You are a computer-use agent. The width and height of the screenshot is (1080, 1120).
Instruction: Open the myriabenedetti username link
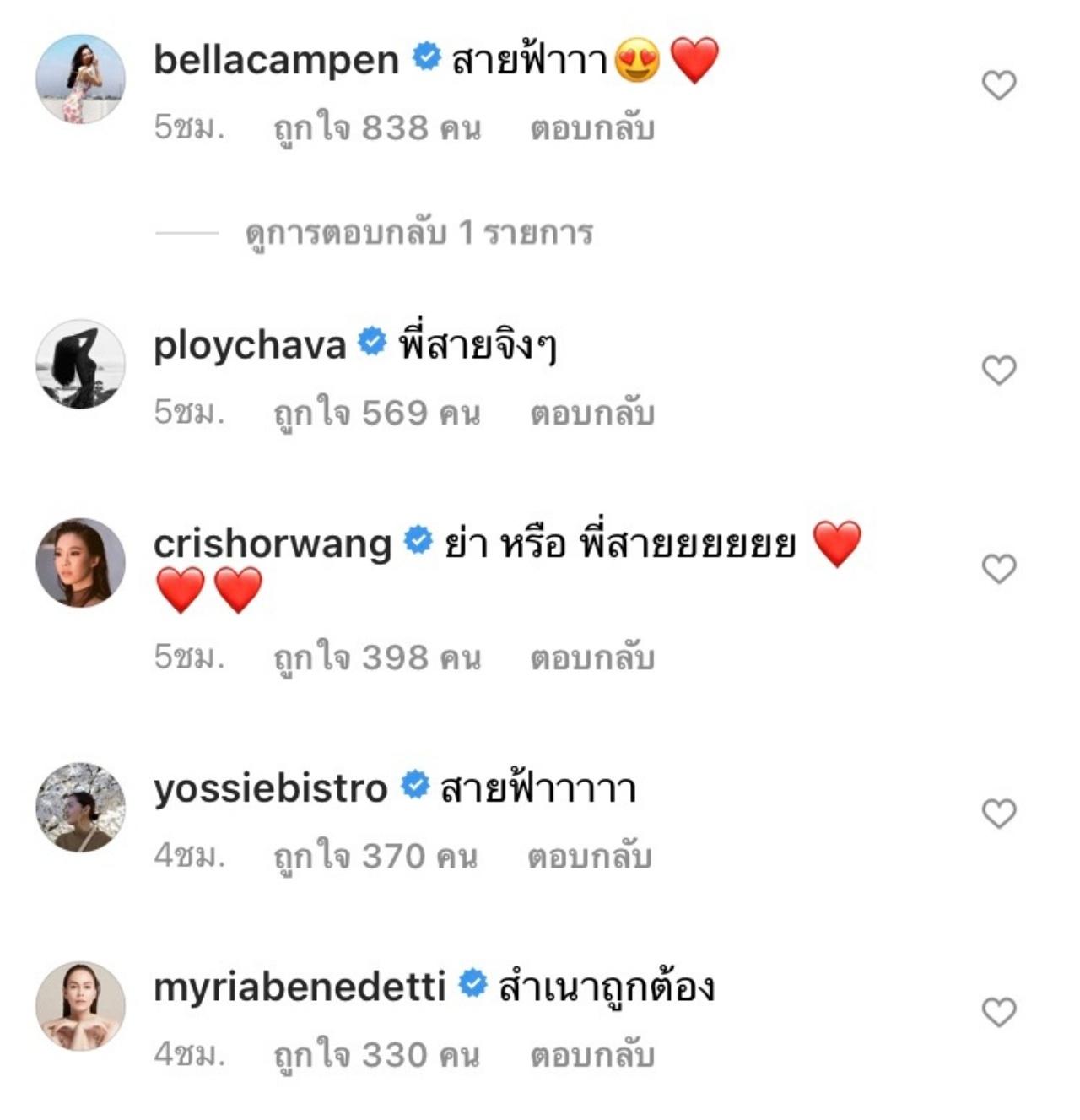300,987
